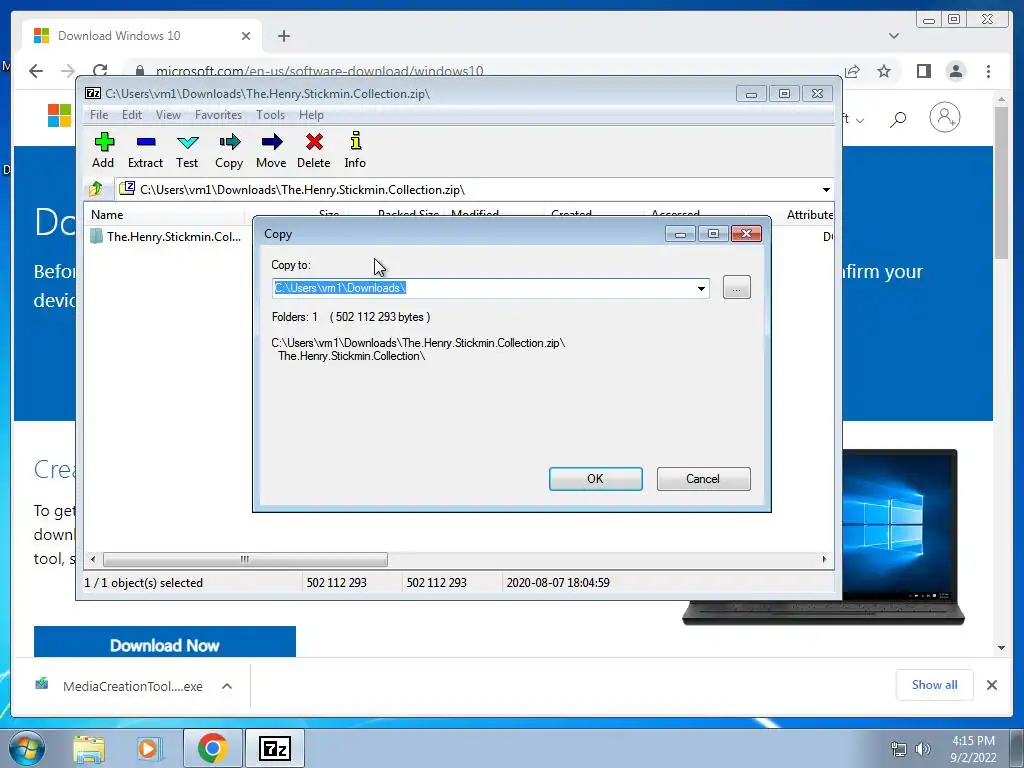The width and height of the screenshot is (1024, 768).
Task: Open the Edit menu in 7-Zip
Action: (x=132, y=115)
